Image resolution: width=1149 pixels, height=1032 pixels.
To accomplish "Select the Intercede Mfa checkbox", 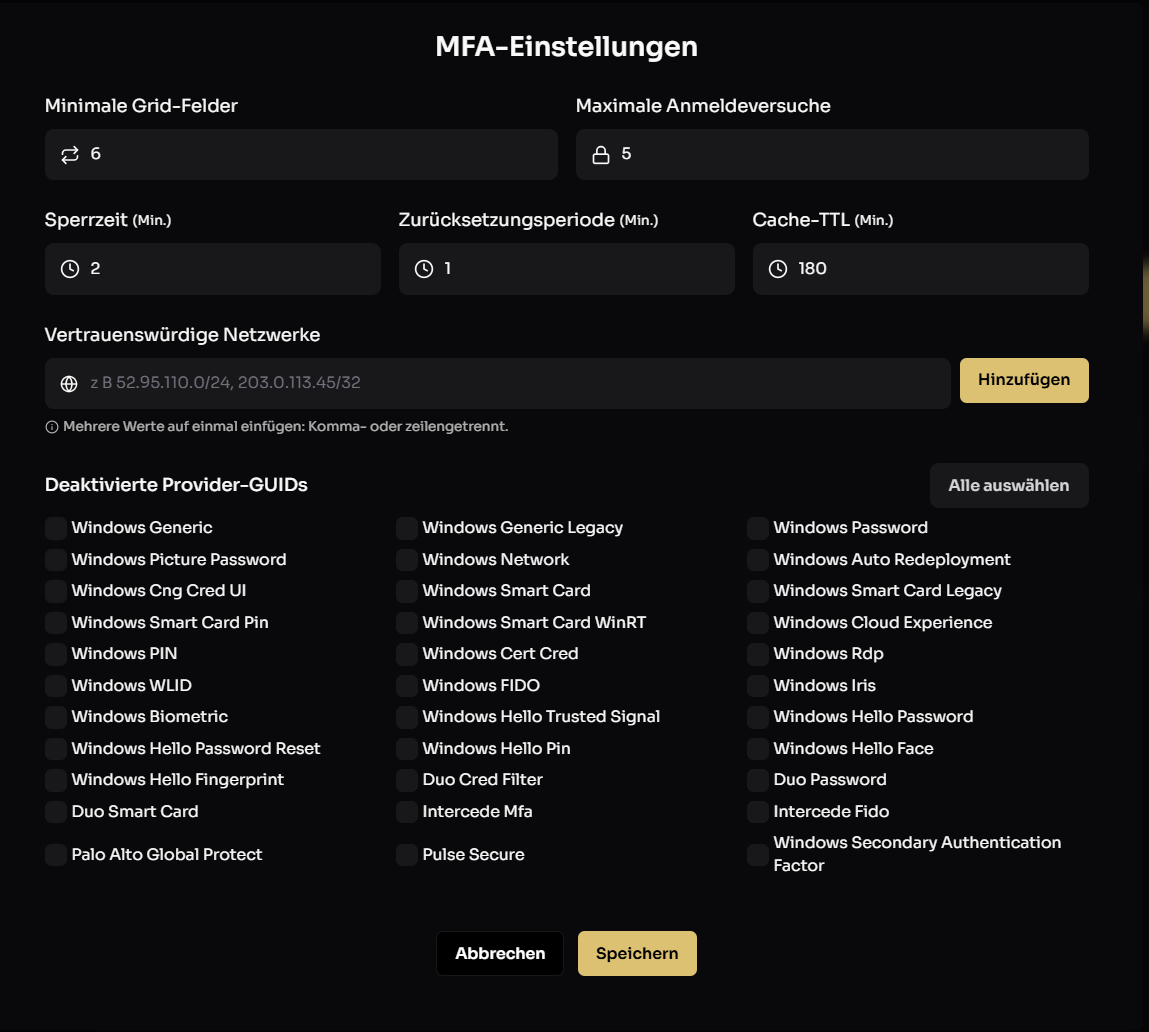I will (x=407, y=811).
